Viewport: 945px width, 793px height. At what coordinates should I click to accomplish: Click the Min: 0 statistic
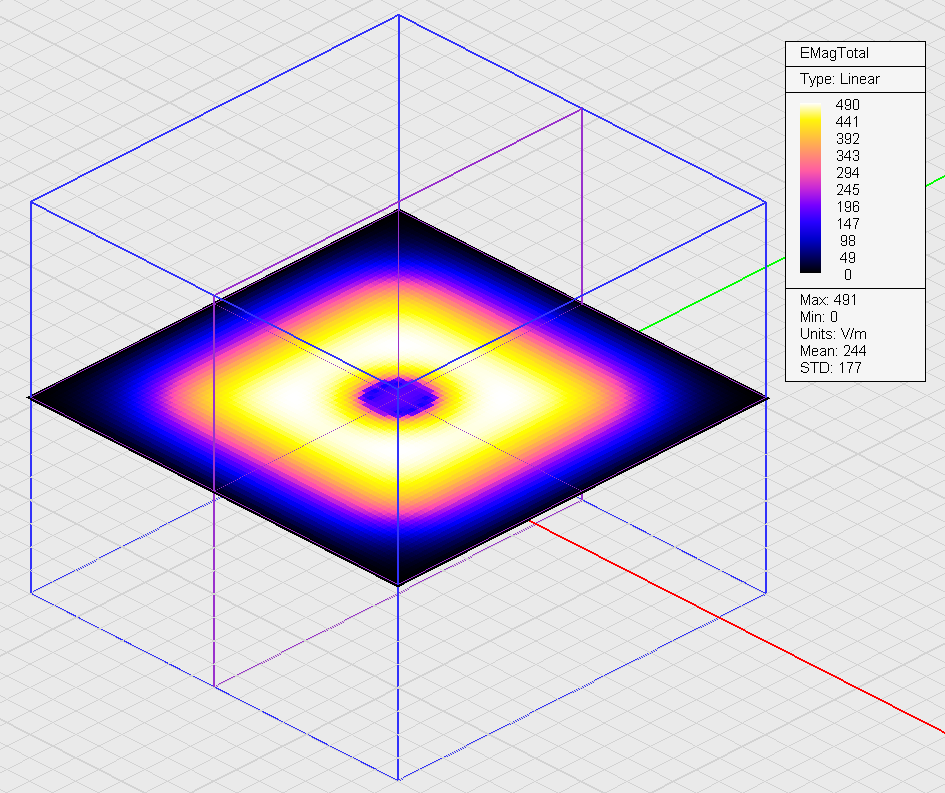click(822, 317)
